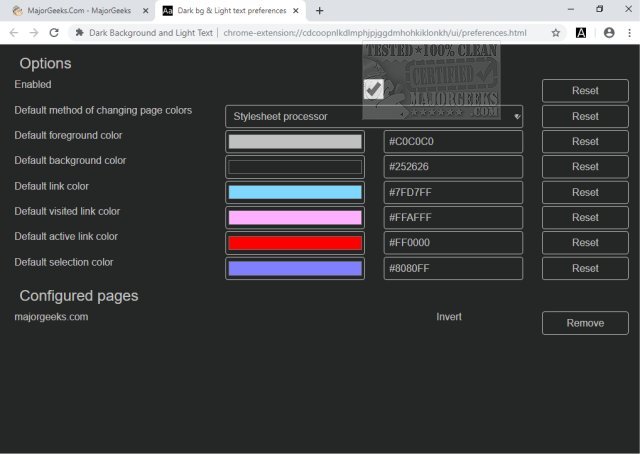Reset the default visited link color
The width and height of the screenshot is (640, 454).
click(585, 217)
